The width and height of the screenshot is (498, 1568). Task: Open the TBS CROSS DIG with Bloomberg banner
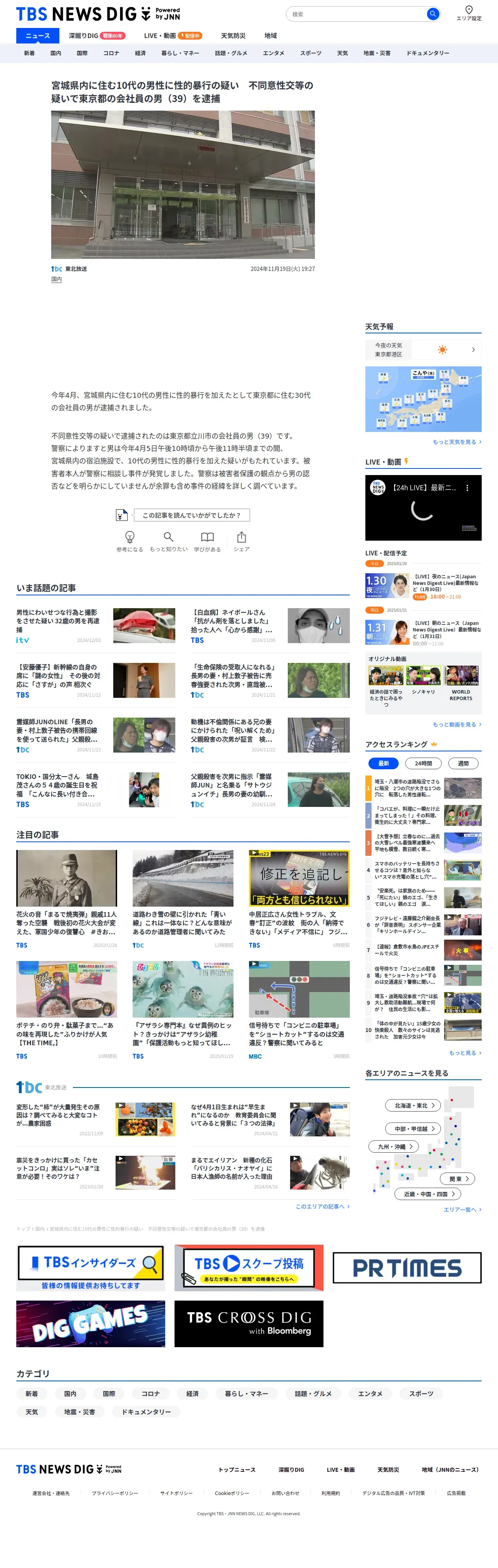[x=249, y=1324]
